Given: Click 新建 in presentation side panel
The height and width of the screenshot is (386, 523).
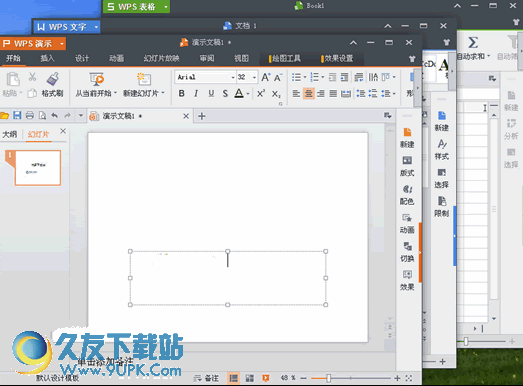Looking at the screenshot, I should click(407, 137).
